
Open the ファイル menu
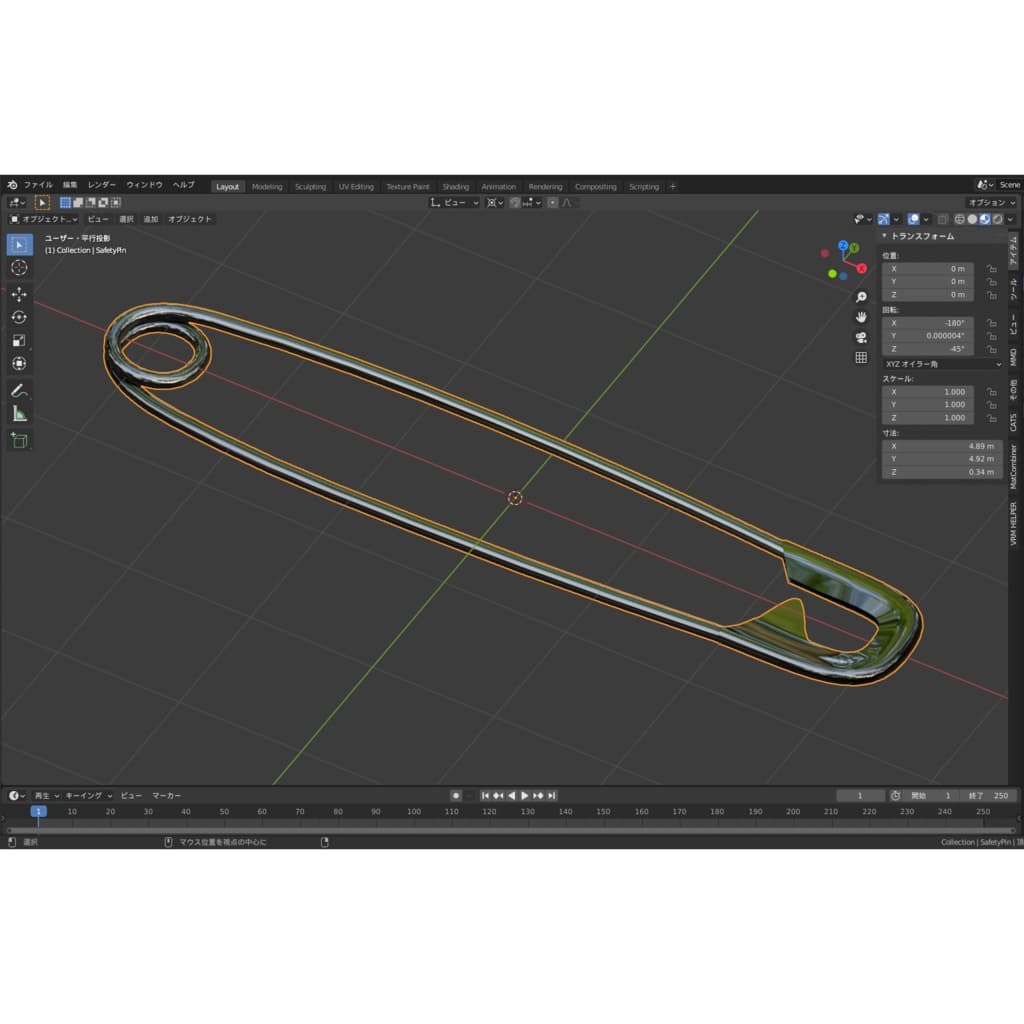[x=38, y=185]
